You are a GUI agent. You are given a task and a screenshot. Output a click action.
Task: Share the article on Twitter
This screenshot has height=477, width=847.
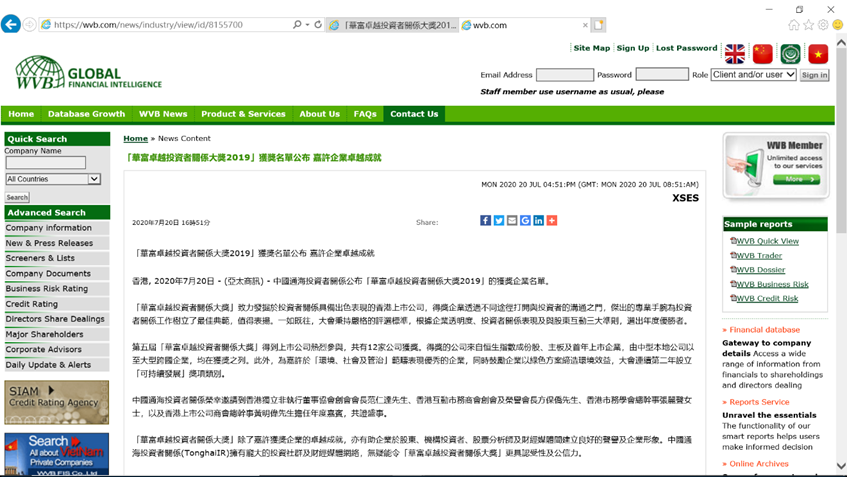point(499,220)
